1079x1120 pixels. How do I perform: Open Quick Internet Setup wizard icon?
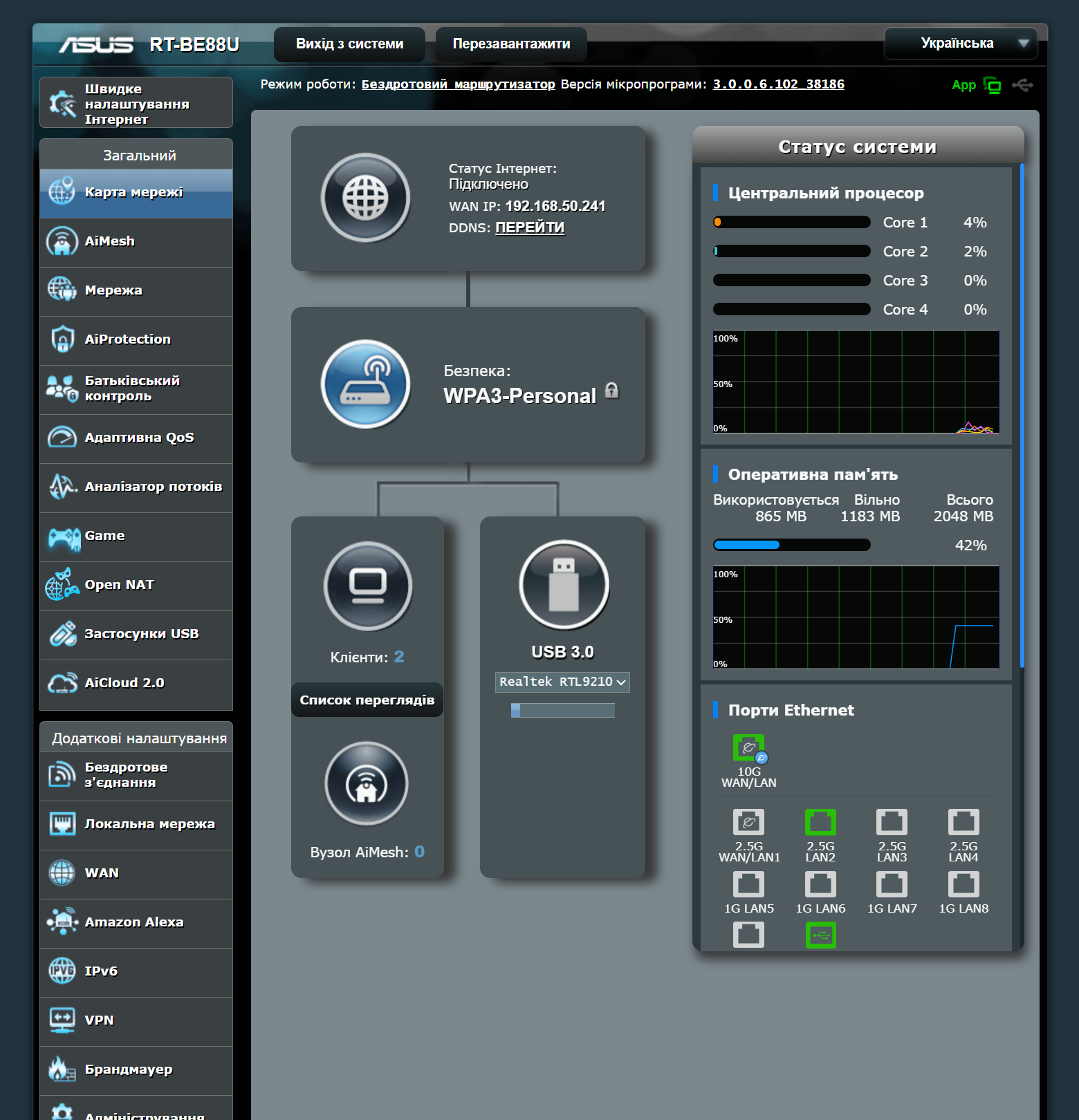point(62,103)
